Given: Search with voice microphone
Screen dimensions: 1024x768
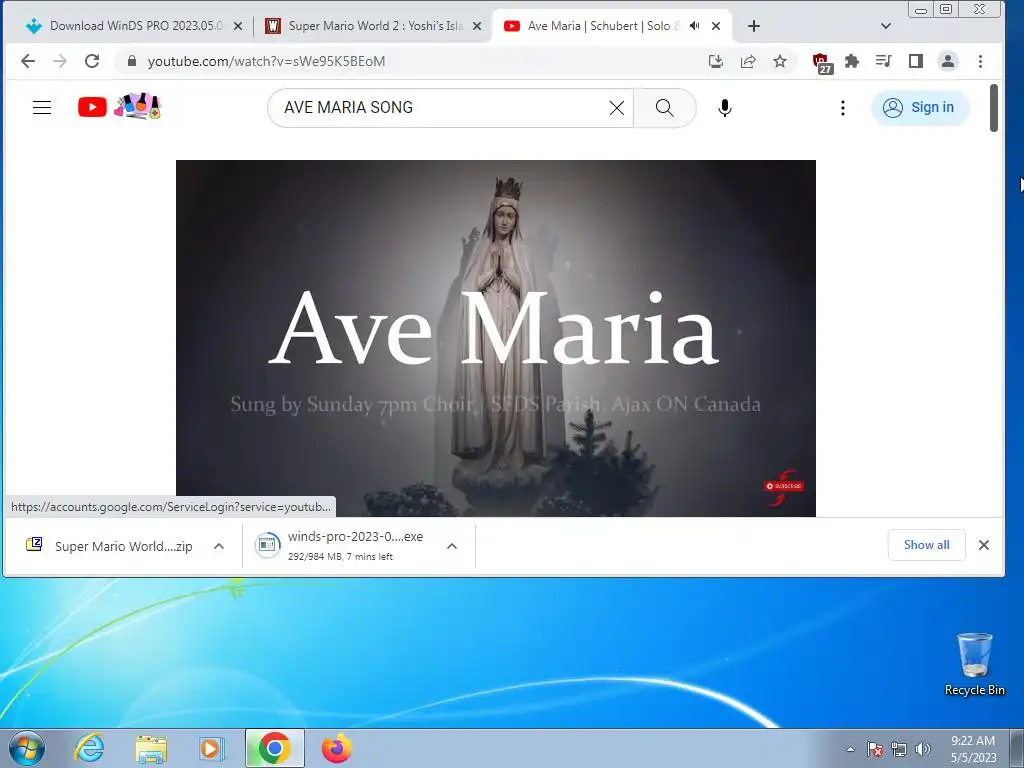Looking at the screenshot, I should [724, 108].
